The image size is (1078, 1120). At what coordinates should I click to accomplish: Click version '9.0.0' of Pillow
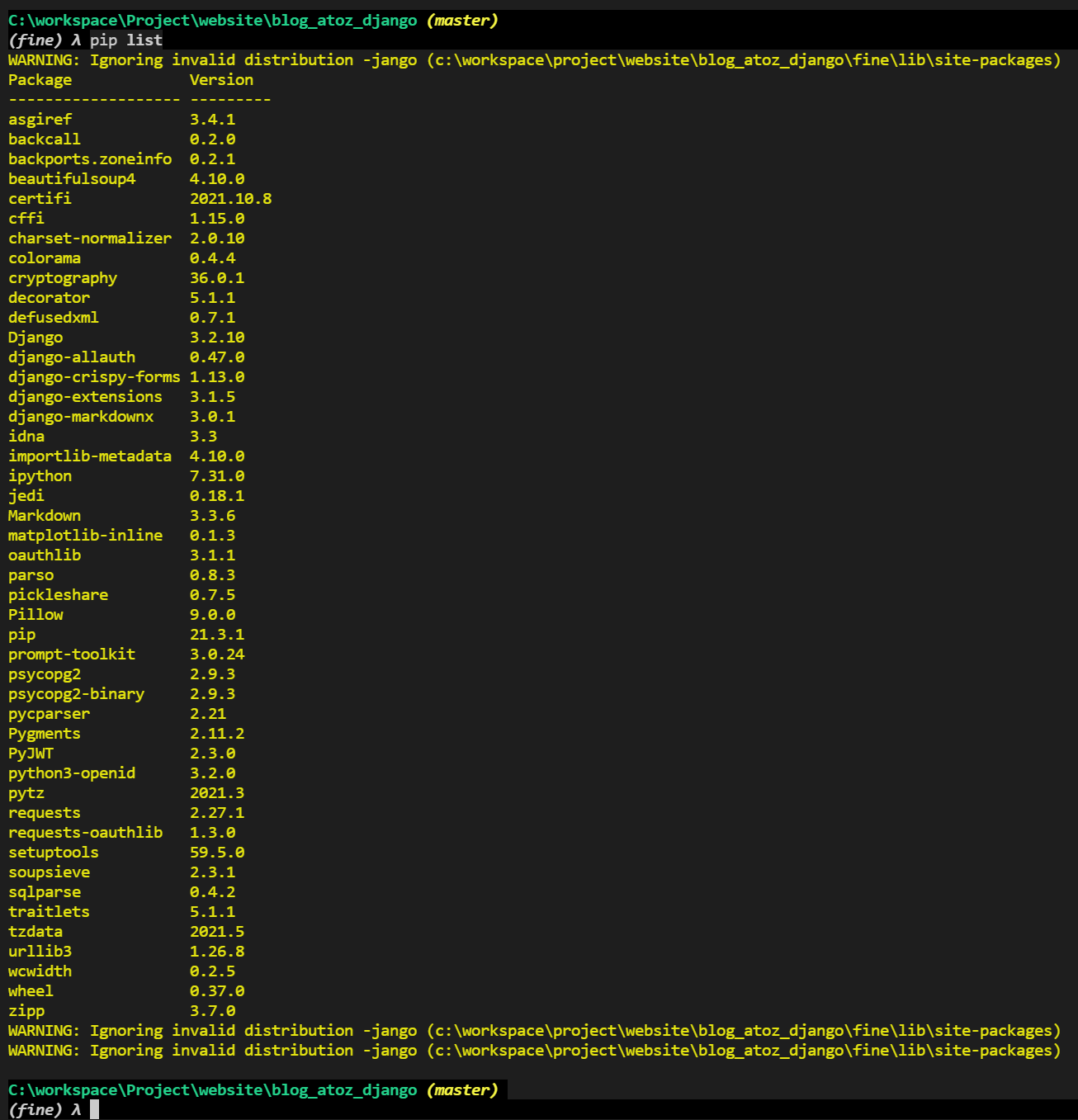point(212,615)
